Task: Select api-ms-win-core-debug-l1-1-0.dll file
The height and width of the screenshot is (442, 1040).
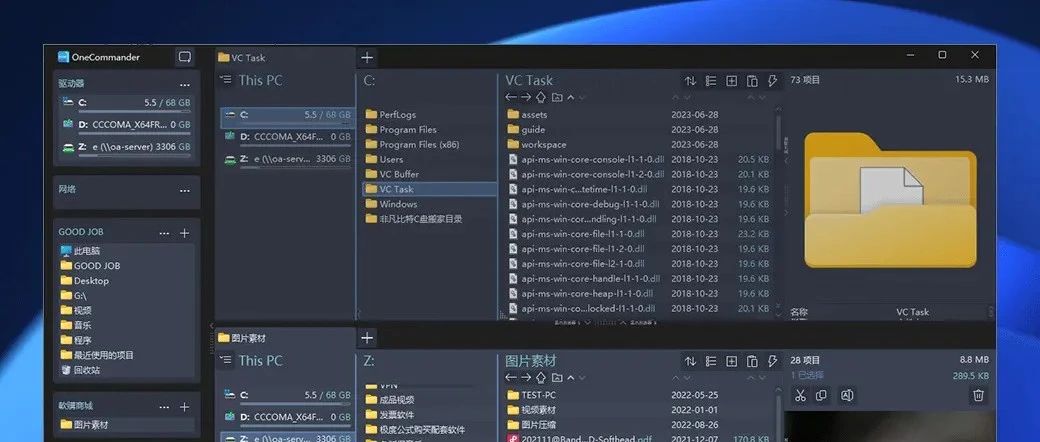Action: click(x=584, y=204)
